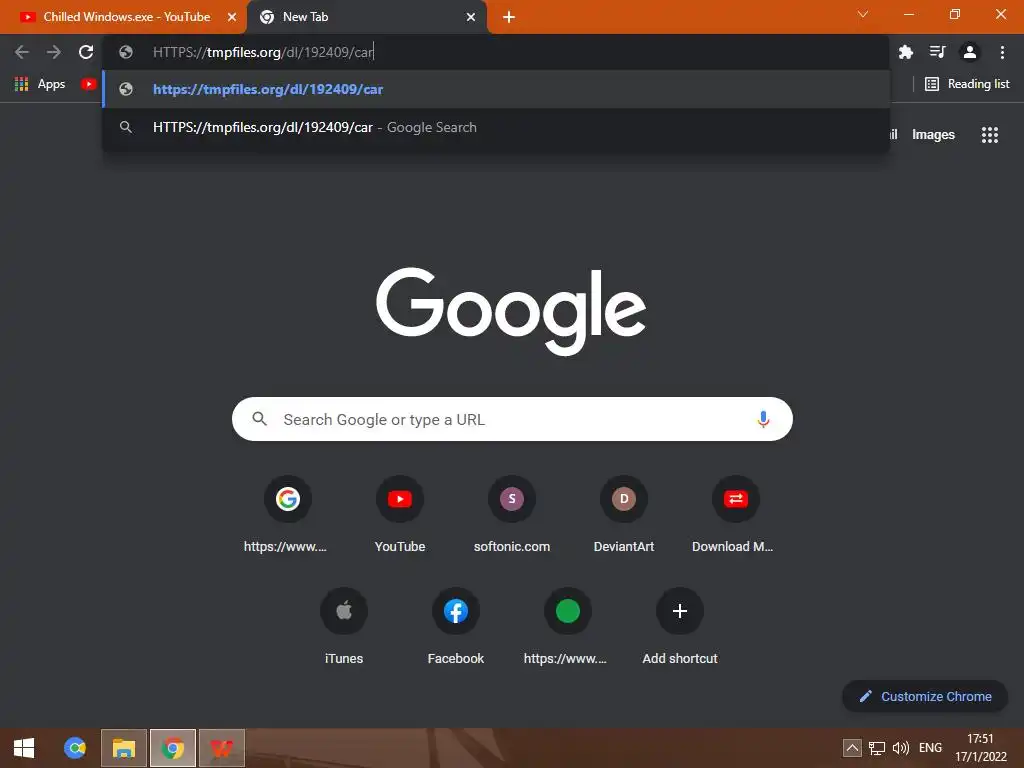Open the Google apps grid
Viewport: 1024px width, 768px height.
[x=989, y=135]
